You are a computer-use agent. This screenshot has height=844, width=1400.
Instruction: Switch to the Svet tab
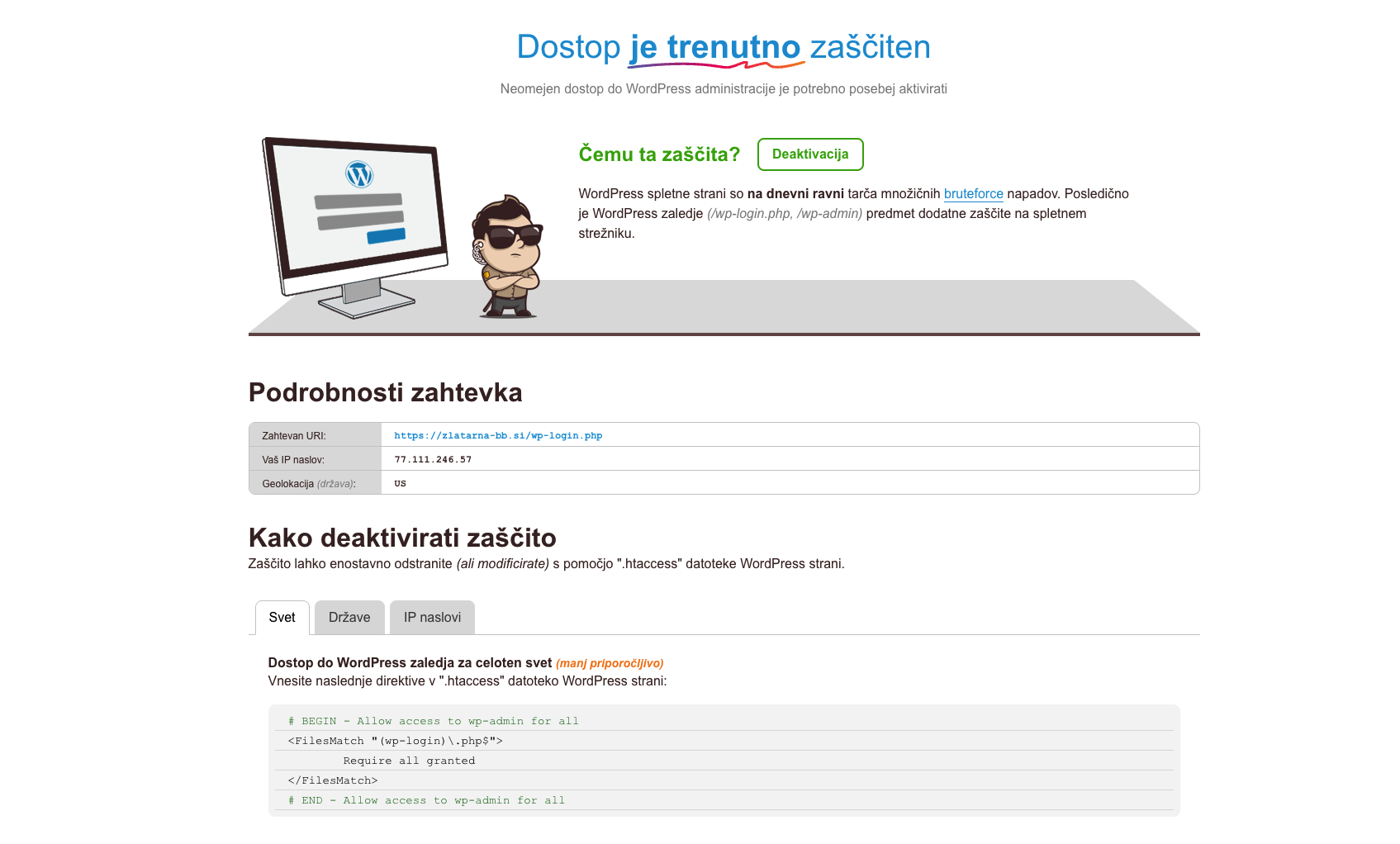pos(282,618)
